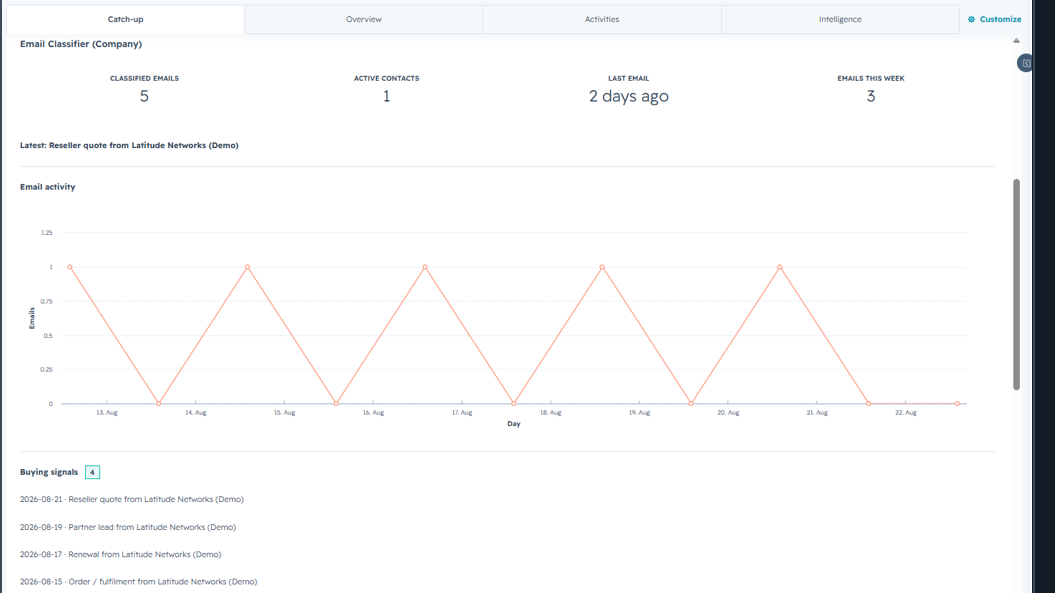Open the Customize tabs link

(x=994, y=20)
